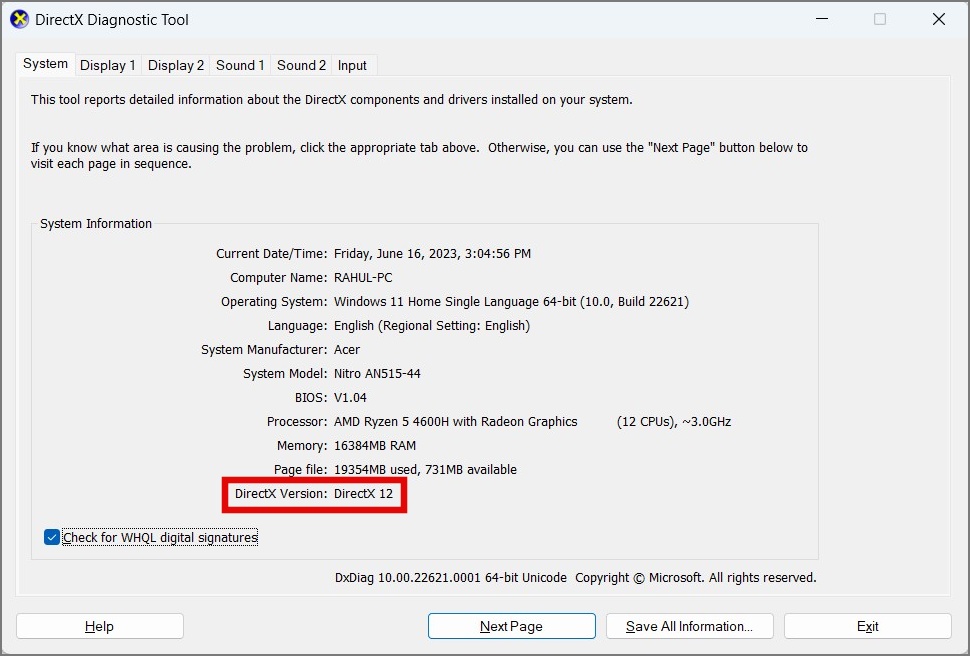The image size is (970, 656).
Task: Exit the diagnostic tool
Action: pos(867,626)
